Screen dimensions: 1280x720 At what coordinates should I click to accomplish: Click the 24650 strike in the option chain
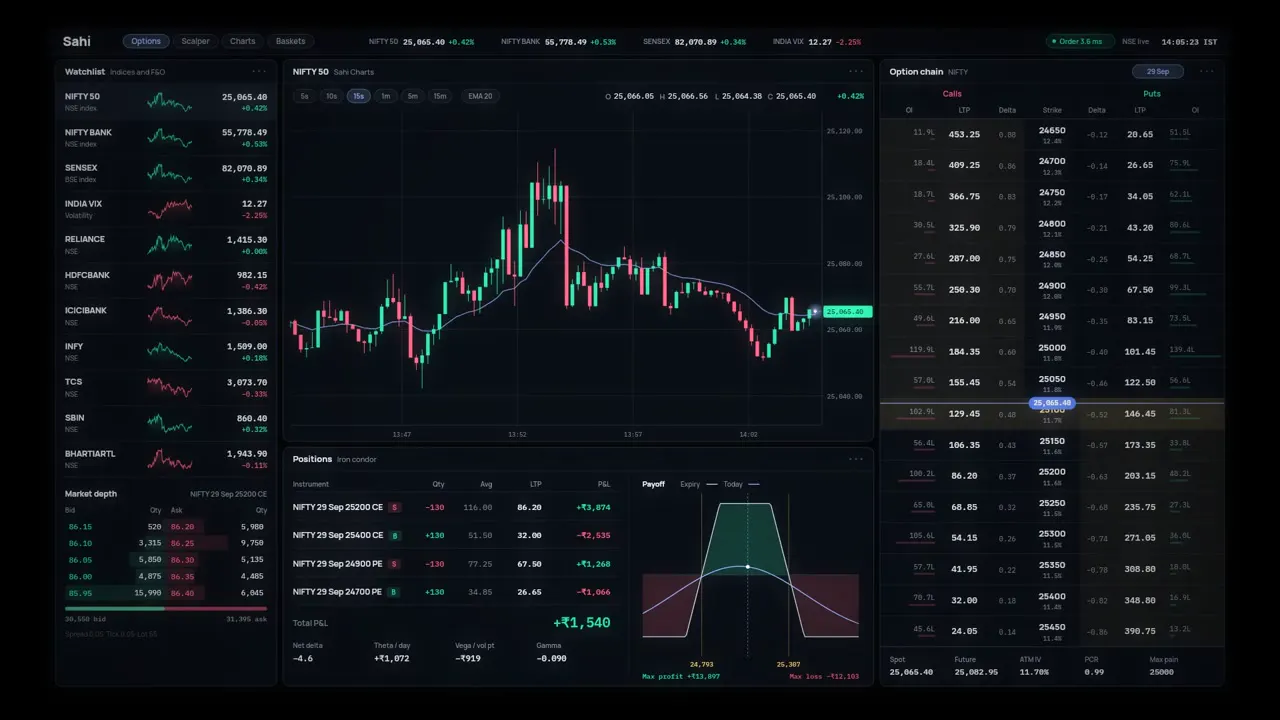point(1052,130)
